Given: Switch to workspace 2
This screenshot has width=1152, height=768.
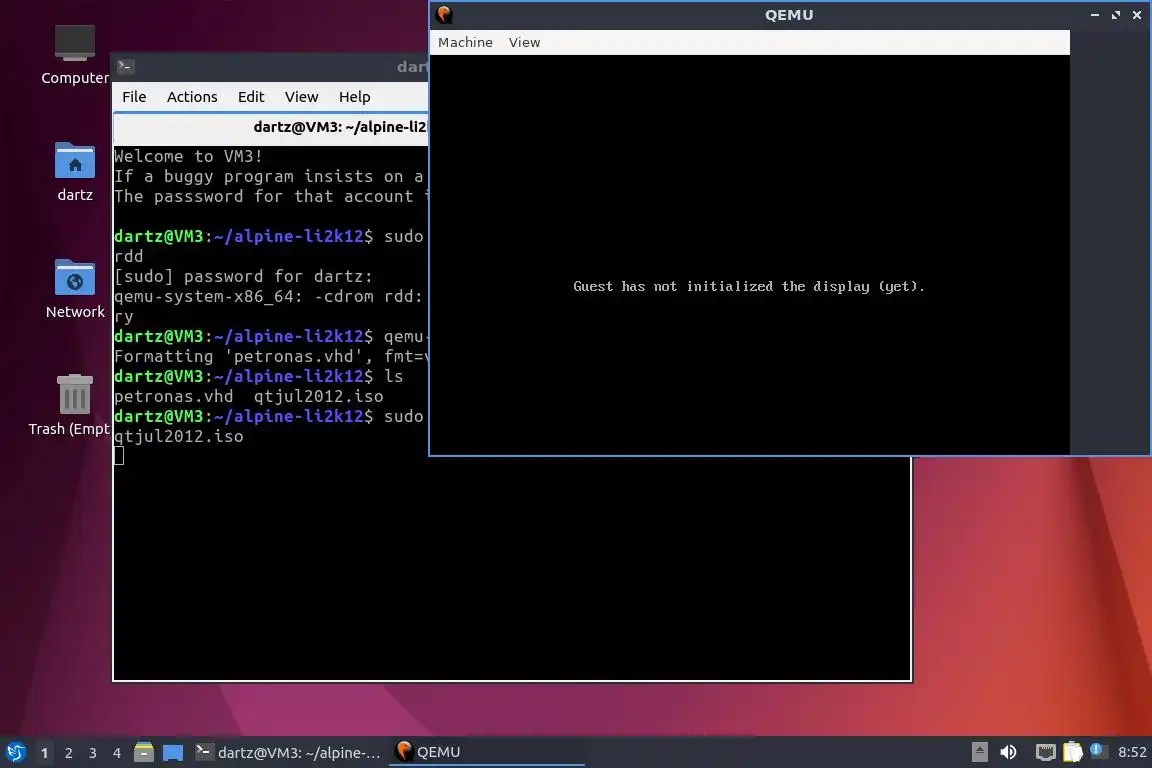Looking at the screenshot, I should pos(68,753).
